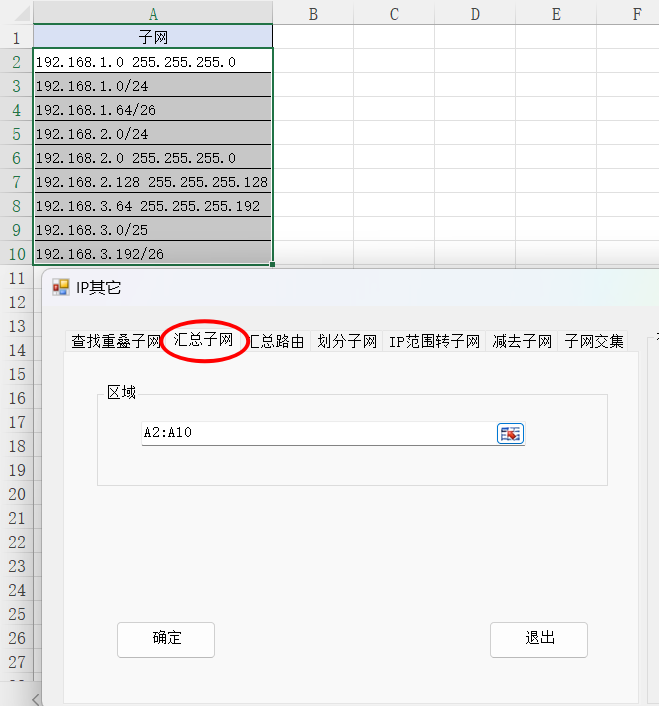
Task: Select row 10 header
Action: pos(17,254)
